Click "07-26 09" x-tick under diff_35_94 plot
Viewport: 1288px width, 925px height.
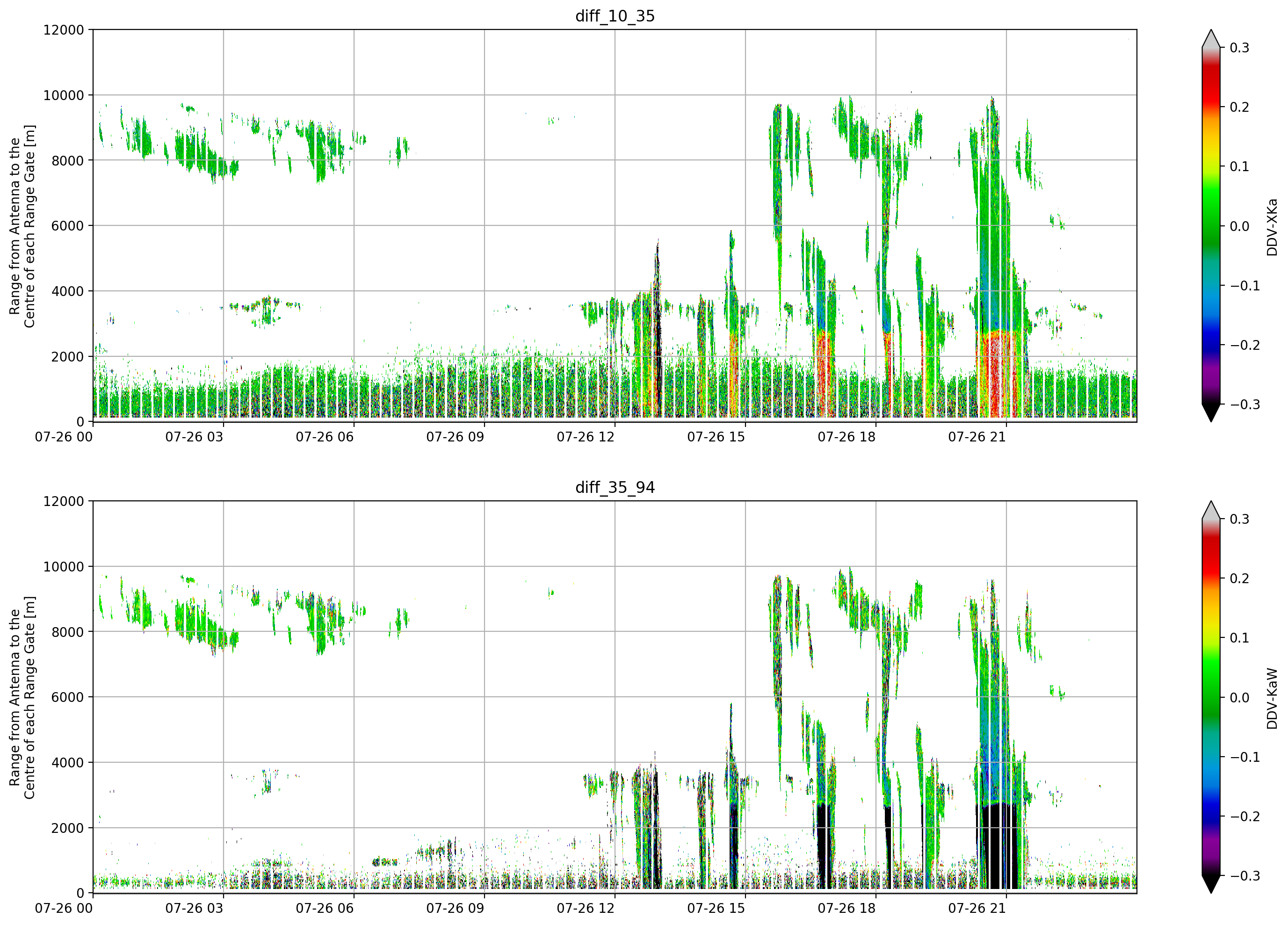456,909
